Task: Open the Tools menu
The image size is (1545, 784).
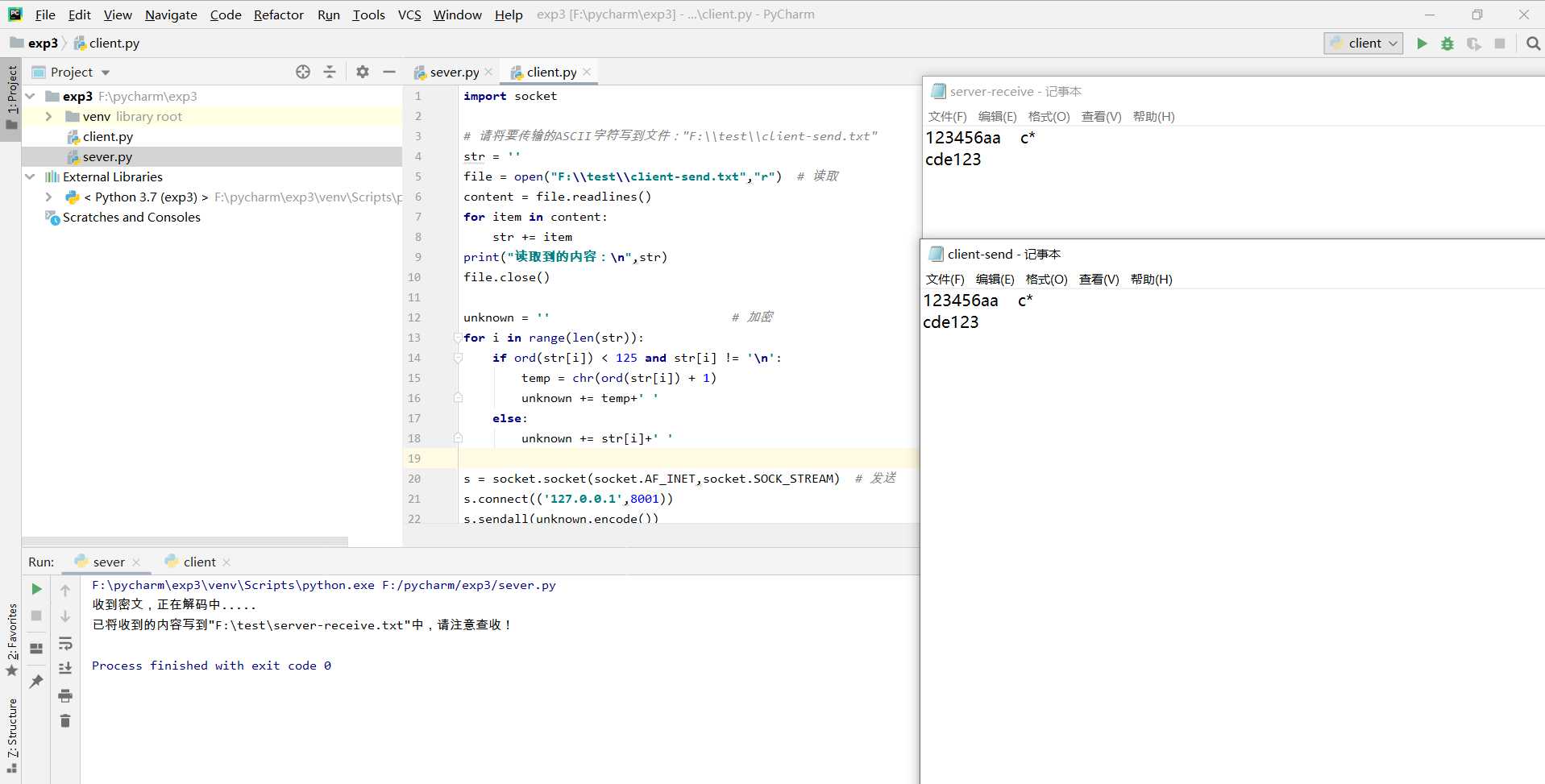Action: (368, 15)
